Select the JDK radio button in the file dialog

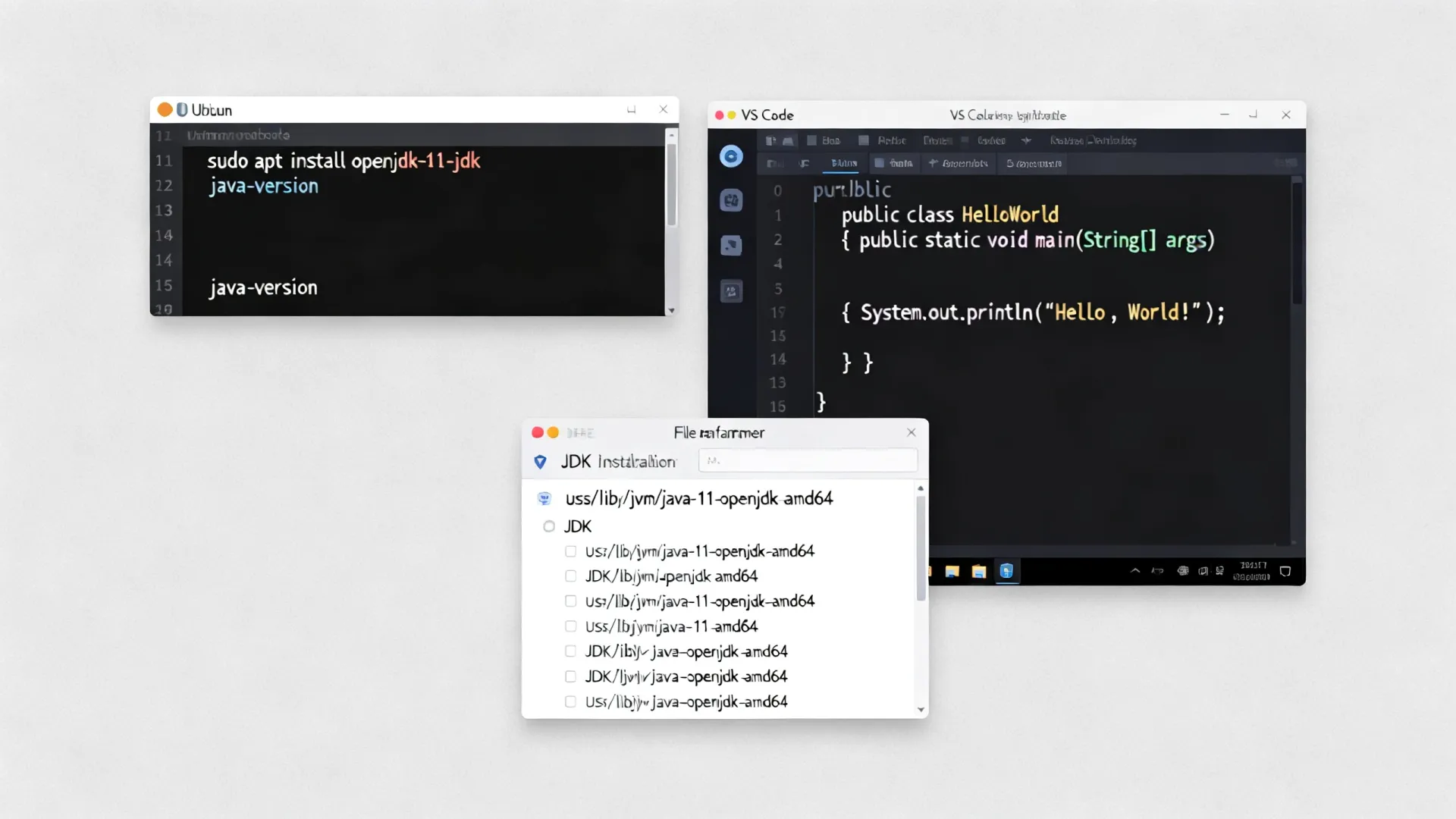click(549, 526)
